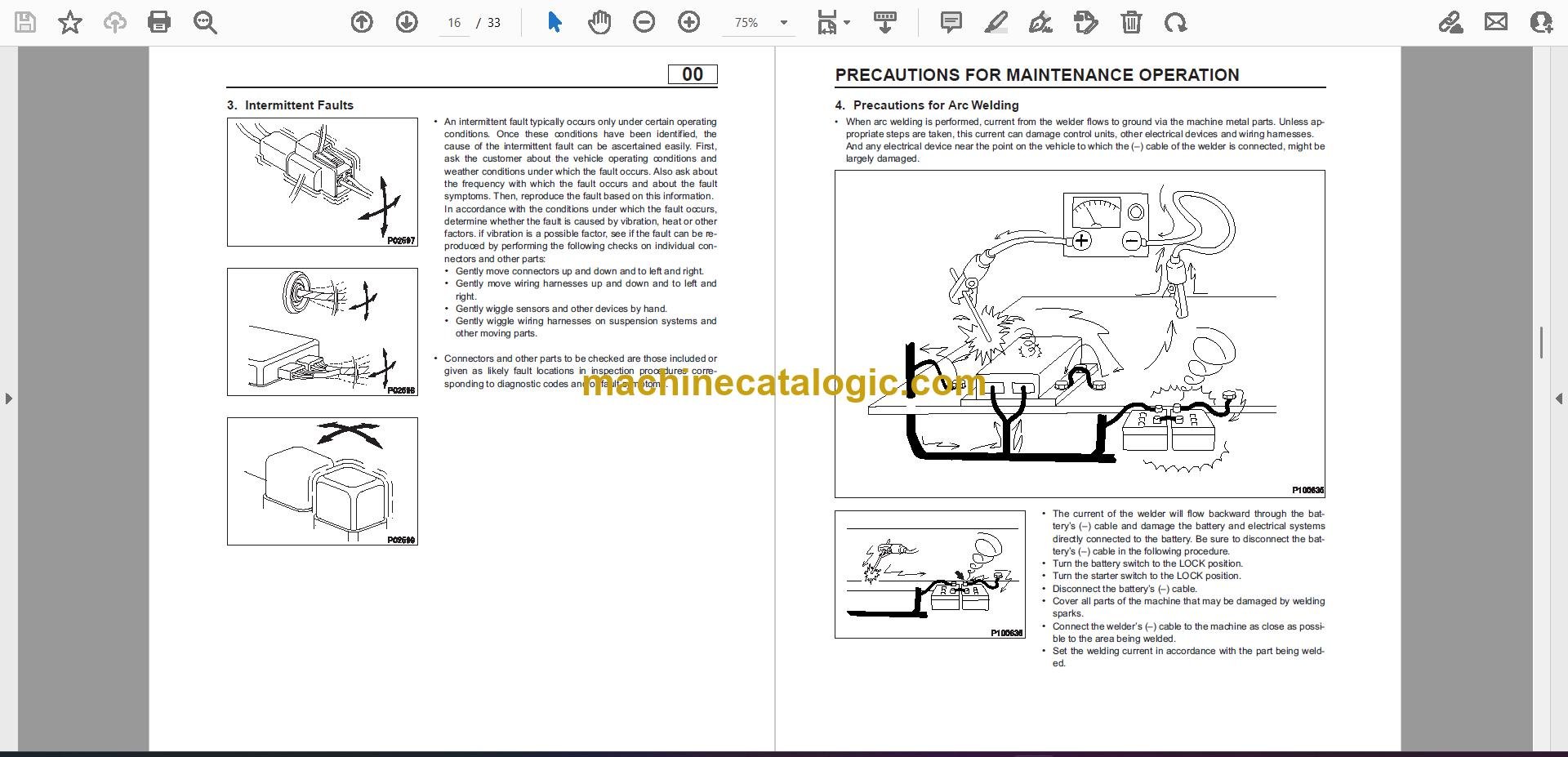Delete with the trash icon
This screenshot has height=757, width=1568.
[x=1131, y=22]
